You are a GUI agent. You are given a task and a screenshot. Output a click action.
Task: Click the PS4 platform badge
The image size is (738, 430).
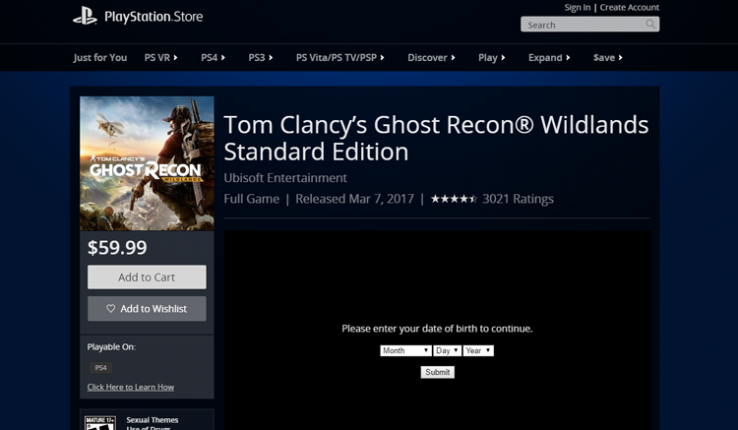(x=101, y=368)
